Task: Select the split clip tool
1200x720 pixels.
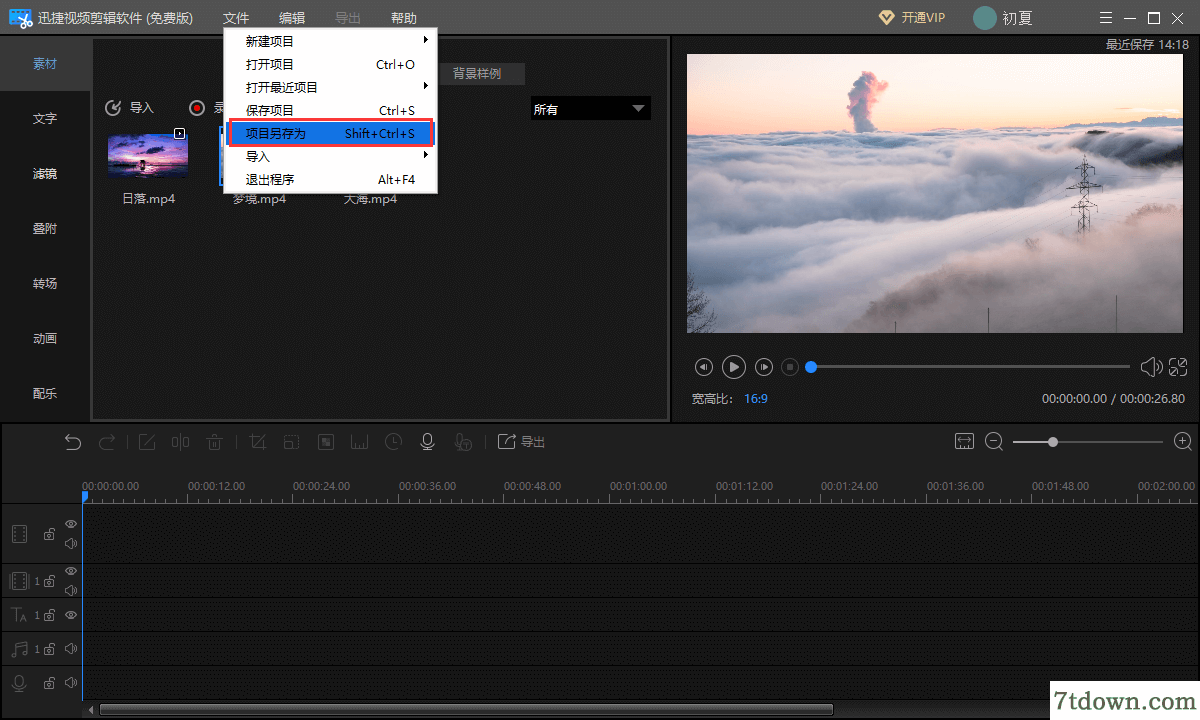Action: (x=180, y=442)
